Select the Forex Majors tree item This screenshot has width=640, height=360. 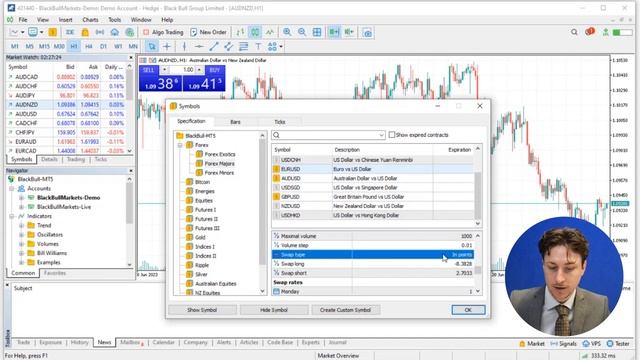pos(220,163)
